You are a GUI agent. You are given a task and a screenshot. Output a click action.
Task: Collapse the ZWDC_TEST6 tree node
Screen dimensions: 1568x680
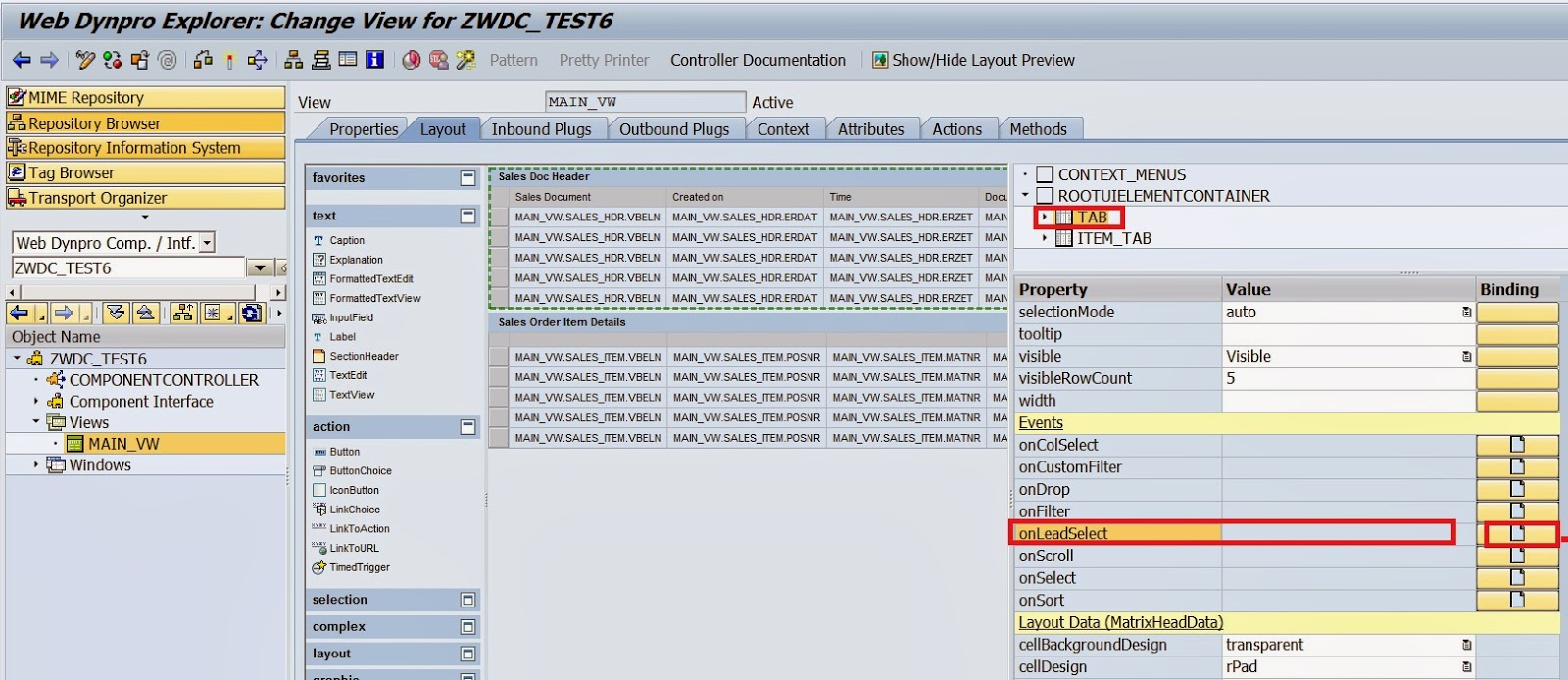(17, 359)
